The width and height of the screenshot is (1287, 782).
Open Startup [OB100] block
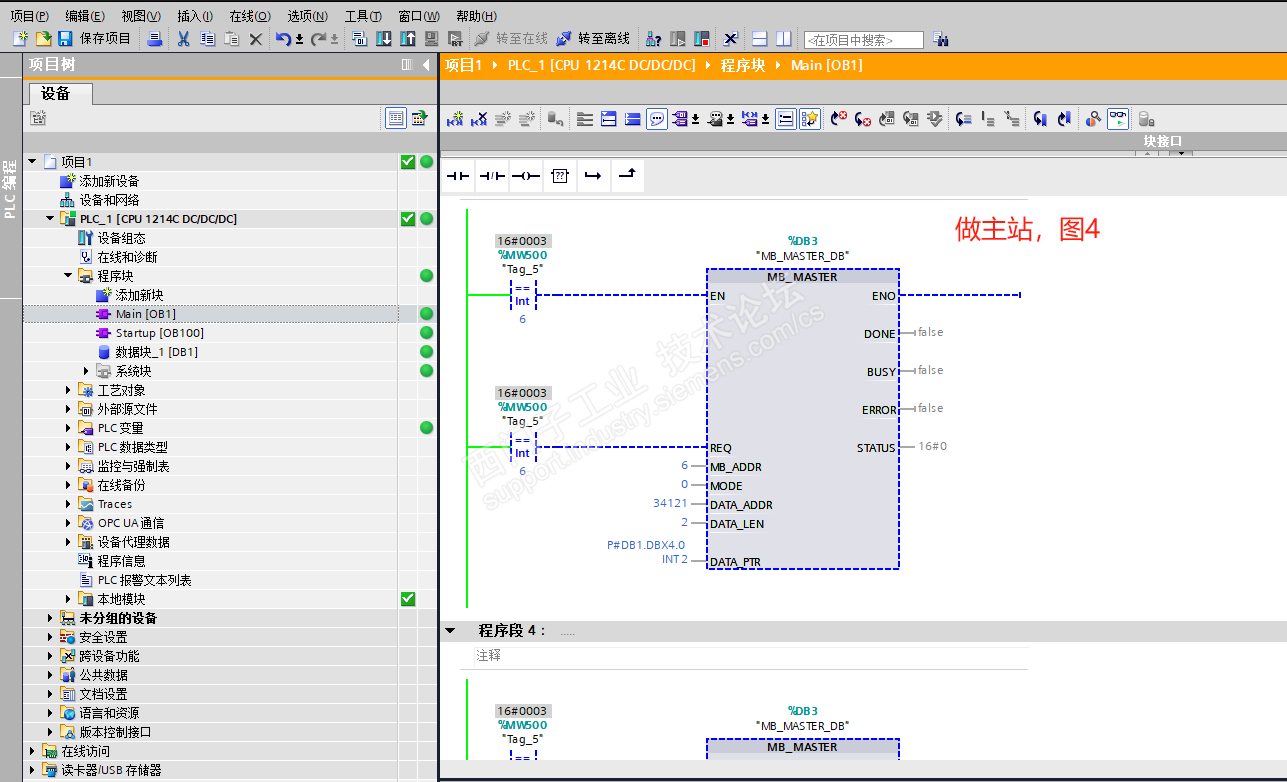point(159,333)
